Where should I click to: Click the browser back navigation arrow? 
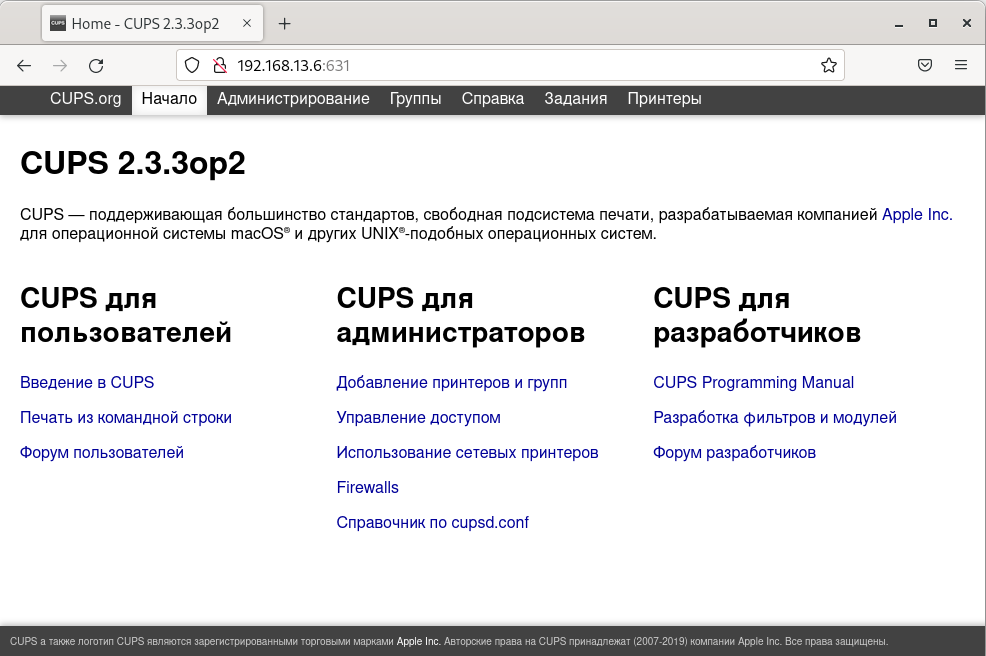[23, 65]
